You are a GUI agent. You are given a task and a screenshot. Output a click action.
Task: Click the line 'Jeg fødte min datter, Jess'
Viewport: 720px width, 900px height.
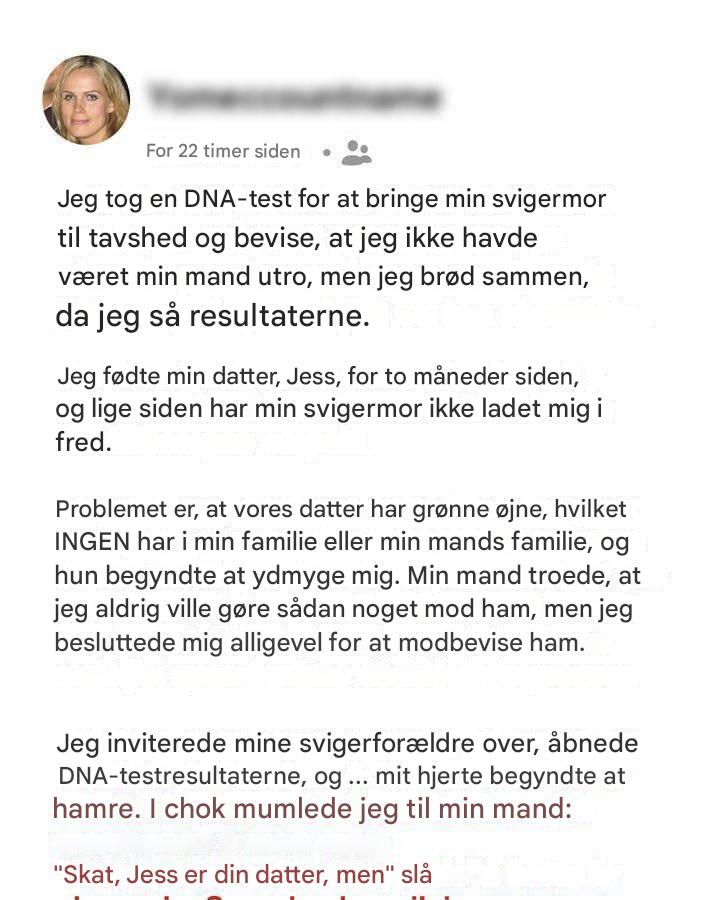click(318, 377)
